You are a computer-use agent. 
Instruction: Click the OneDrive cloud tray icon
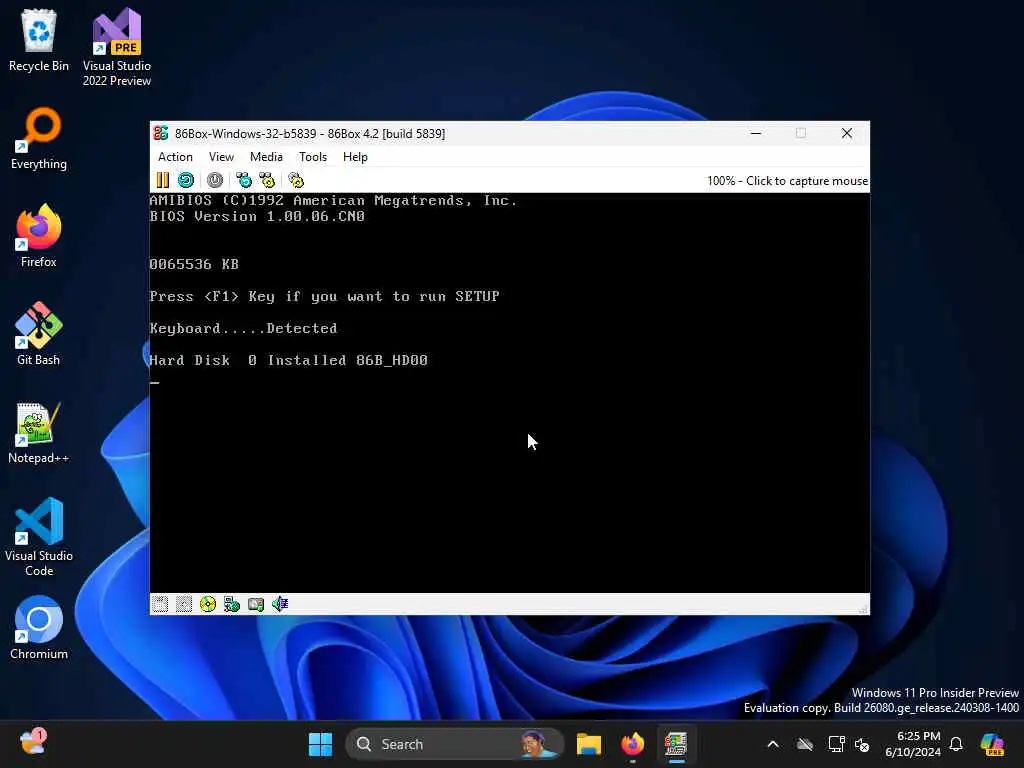pos(805,744)
